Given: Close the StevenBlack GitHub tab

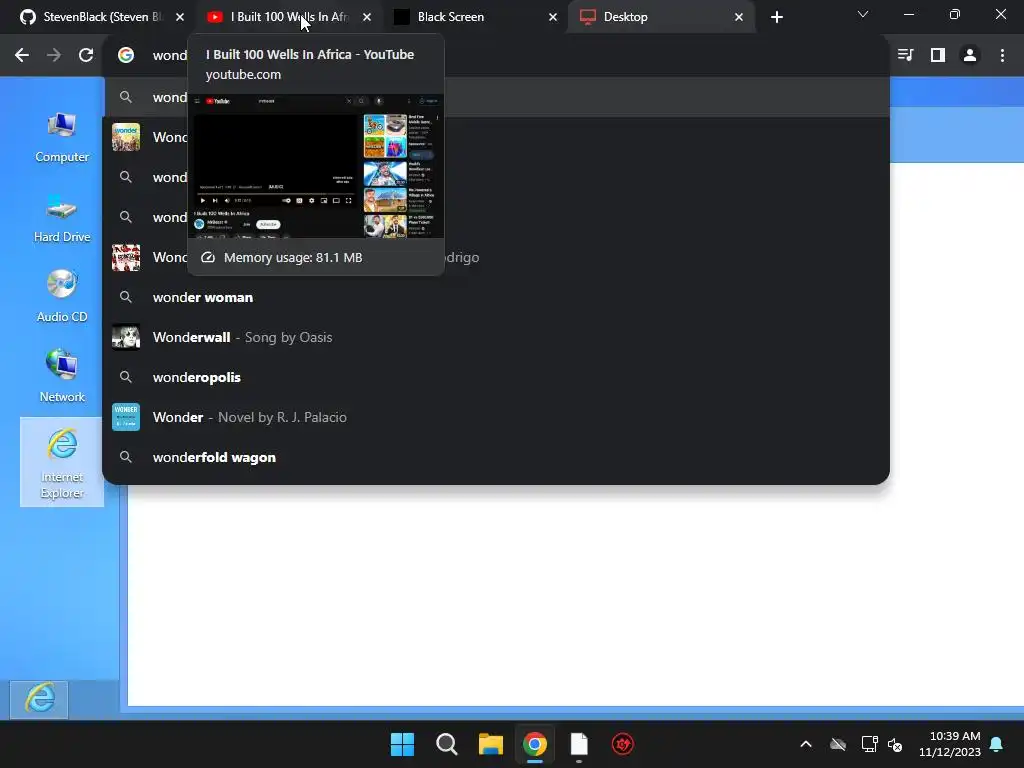Looking at the screenshot, I should pyautogui.click(x=180, y=17).
